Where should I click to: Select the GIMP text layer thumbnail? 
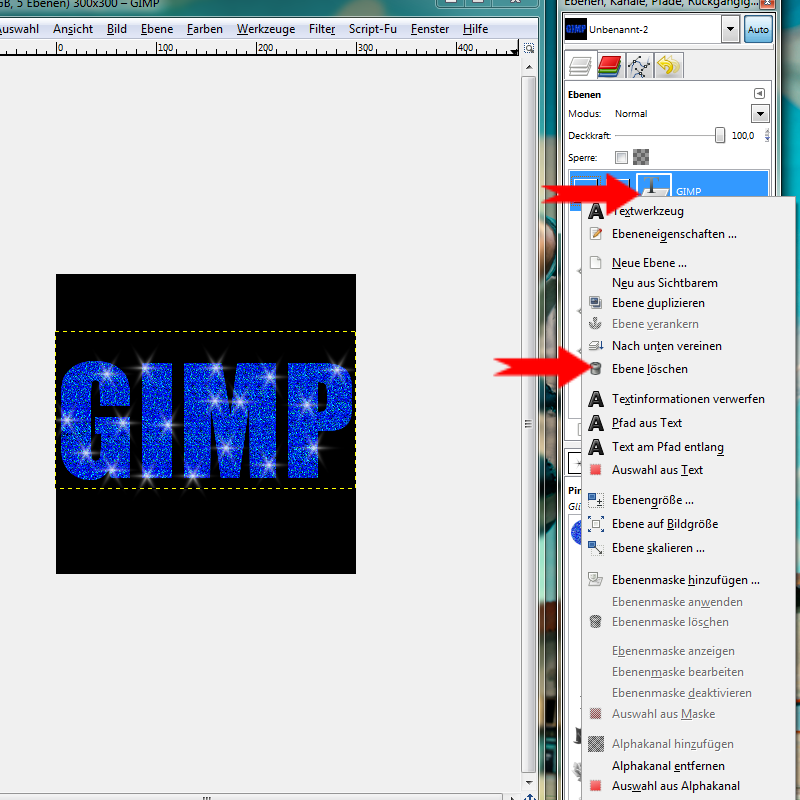(653, 185)
